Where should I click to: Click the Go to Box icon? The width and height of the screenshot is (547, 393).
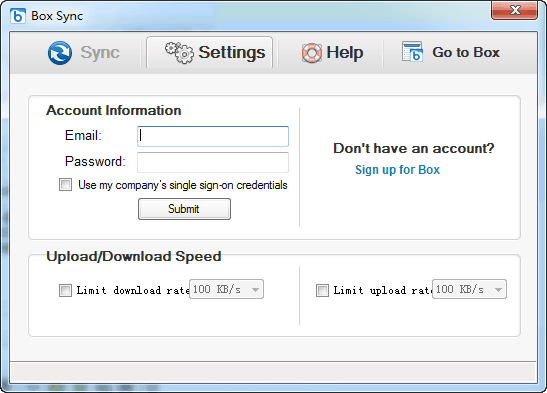click(x=412, y=52)
